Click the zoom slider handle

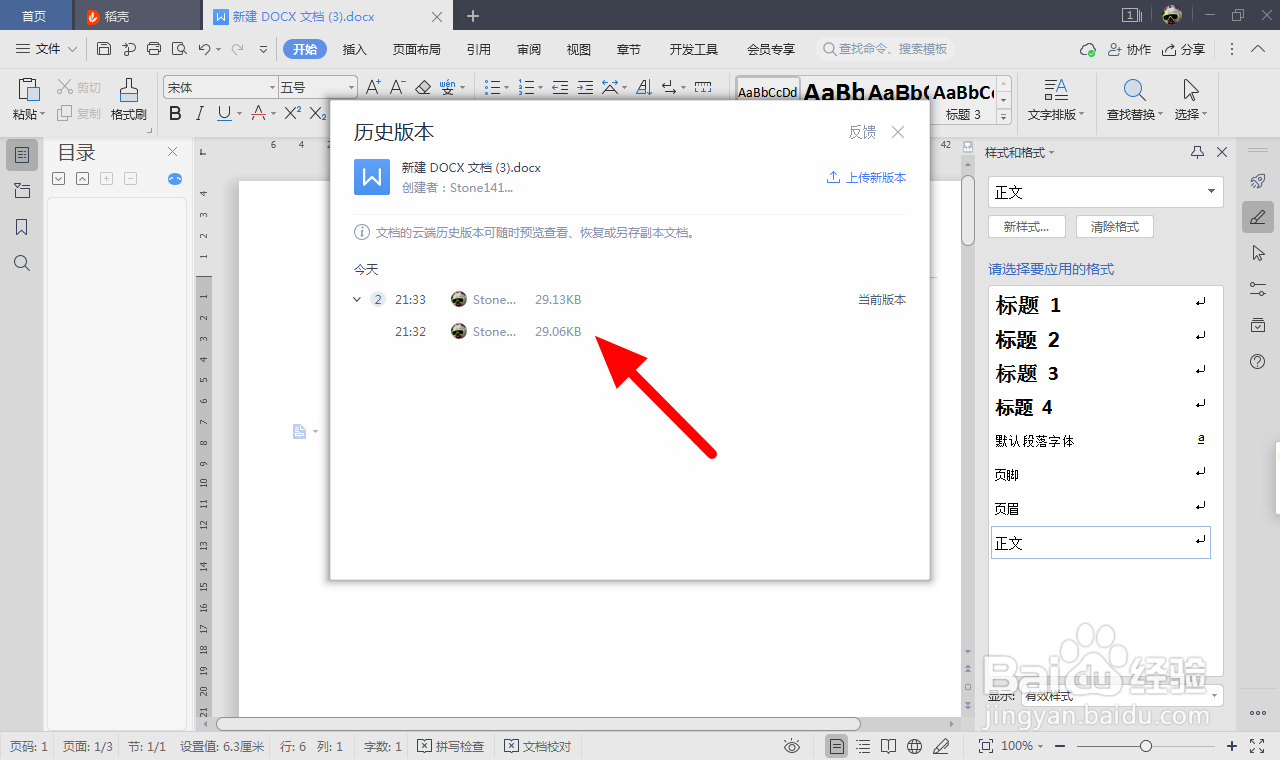(1146, 746)
